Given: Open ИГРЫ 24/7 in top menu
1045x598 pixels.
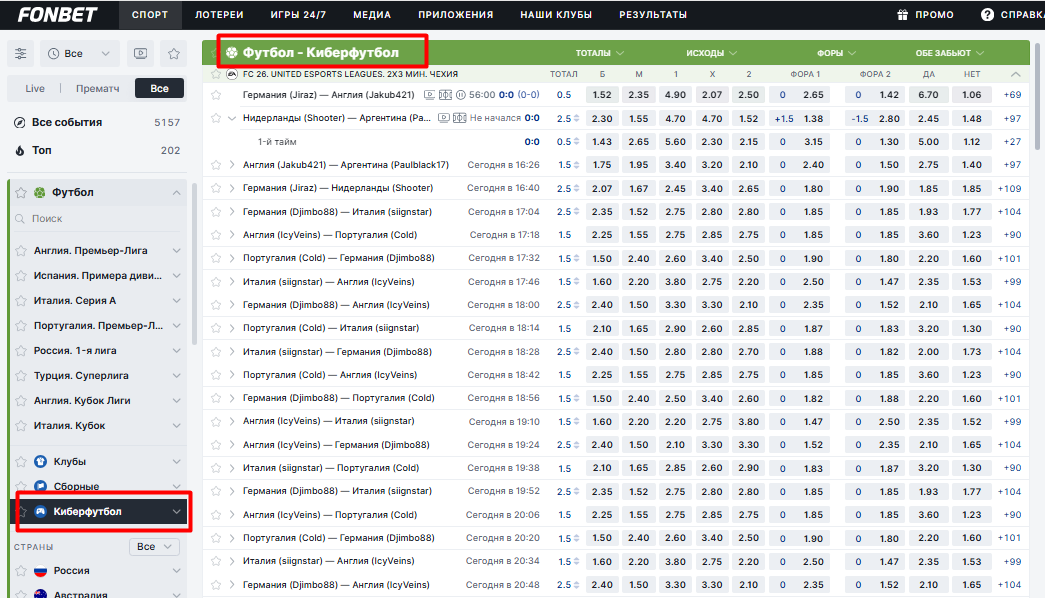Looking at the screenshot, I should 299,15.
